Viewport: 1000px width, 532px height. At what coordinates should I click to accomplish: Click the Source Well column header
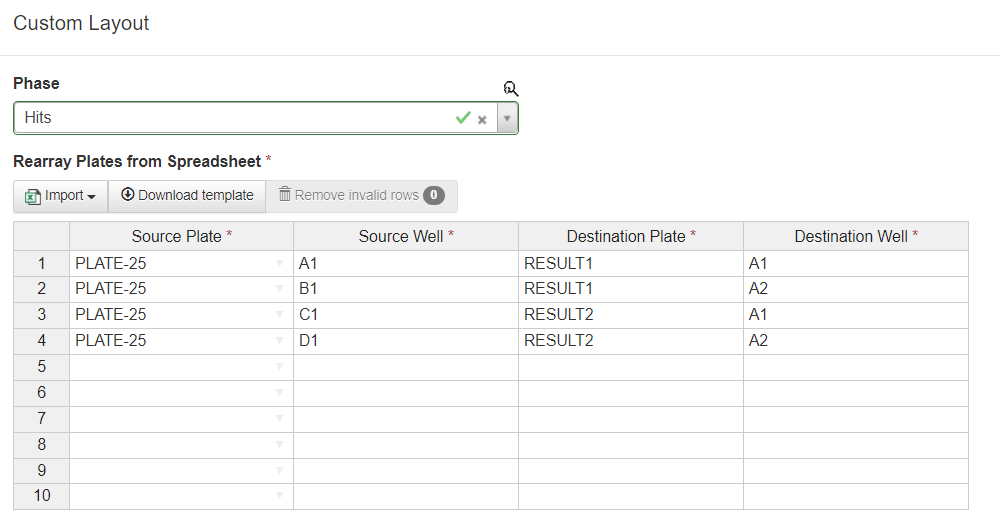point(405,237)
